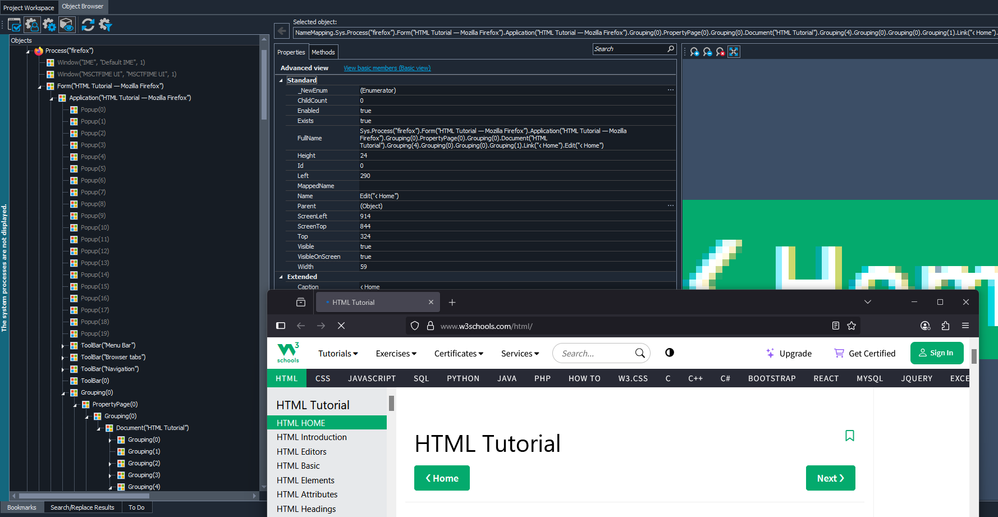Click the back arrow beside Selected object field
The height and width of the screenshot is (517, 998).
(x=282, y=31)
